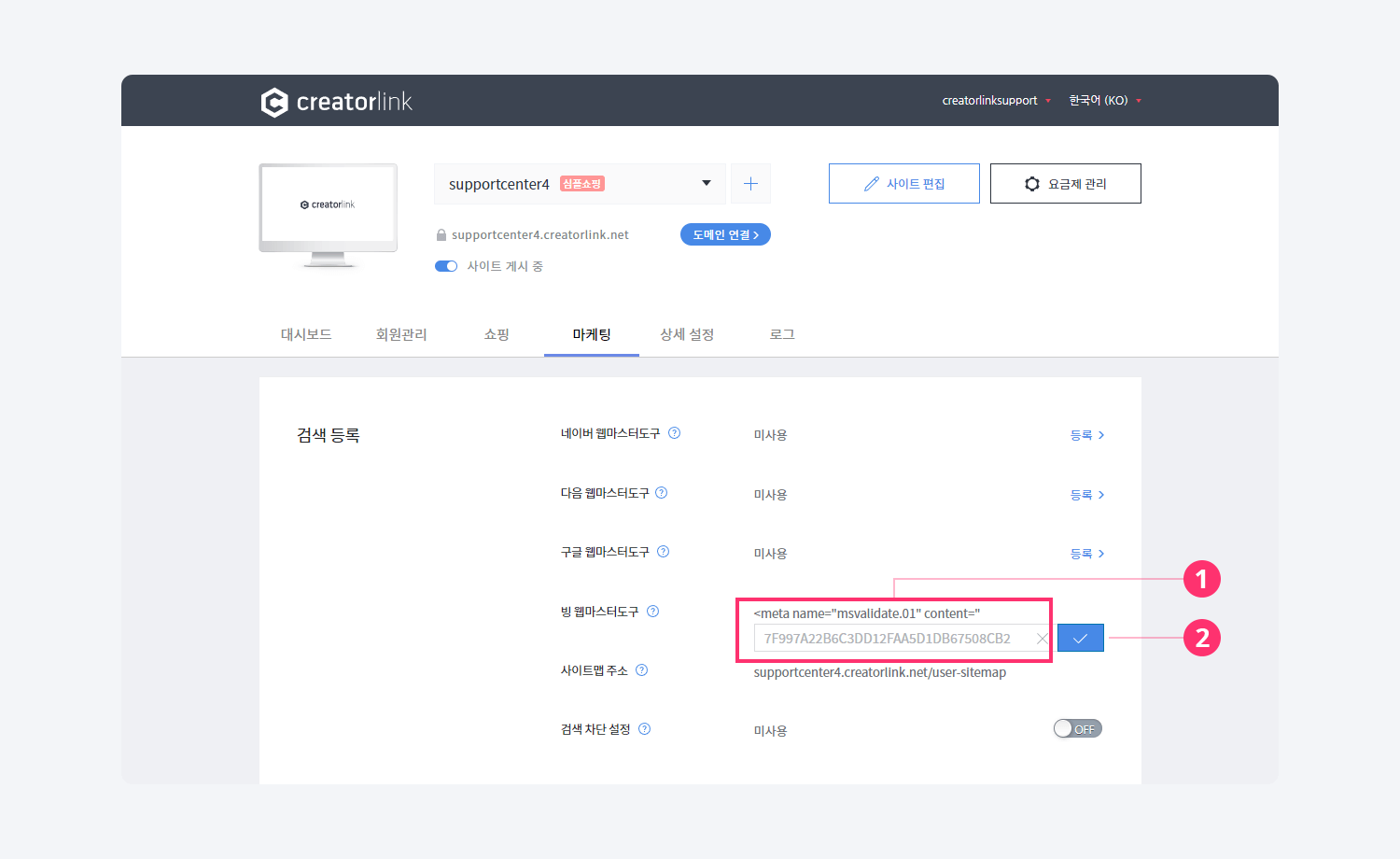Image resolution: width=1400 pixels, height=859 pixels.
Task: Switch to the 대시보드 tab
Action: (306, 334)
